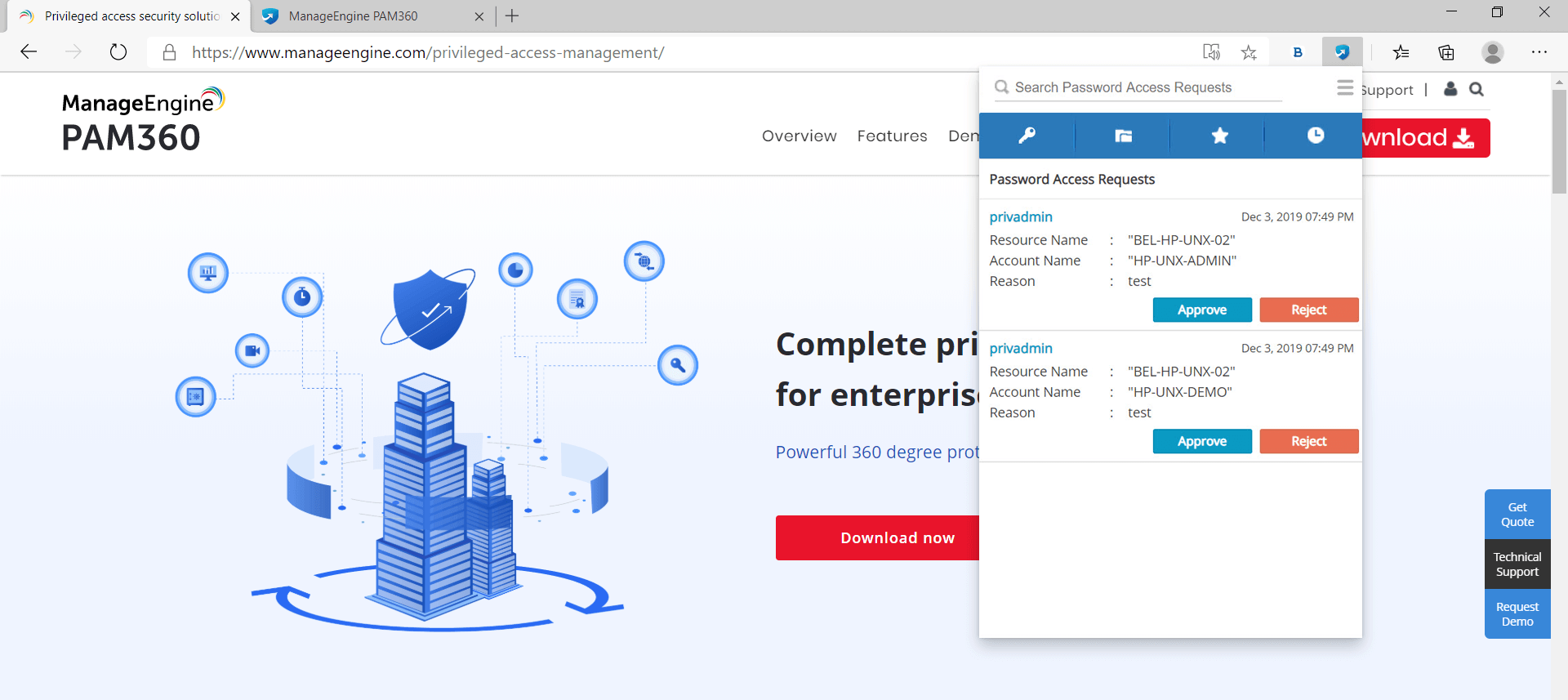Open Technical Support side button

(1517, 564)
